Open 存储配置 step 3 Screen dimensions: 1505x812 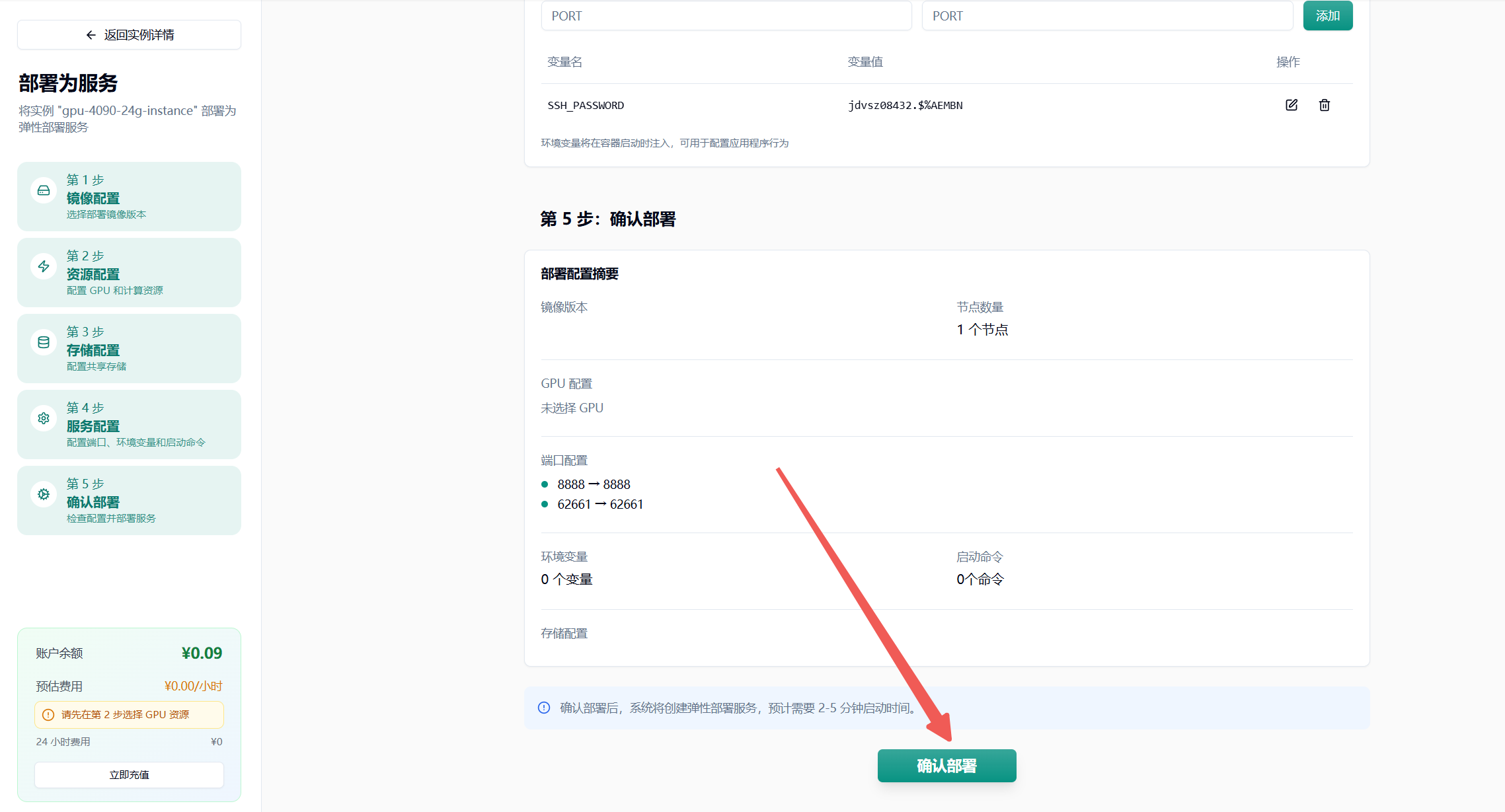[x=130, y=349]
